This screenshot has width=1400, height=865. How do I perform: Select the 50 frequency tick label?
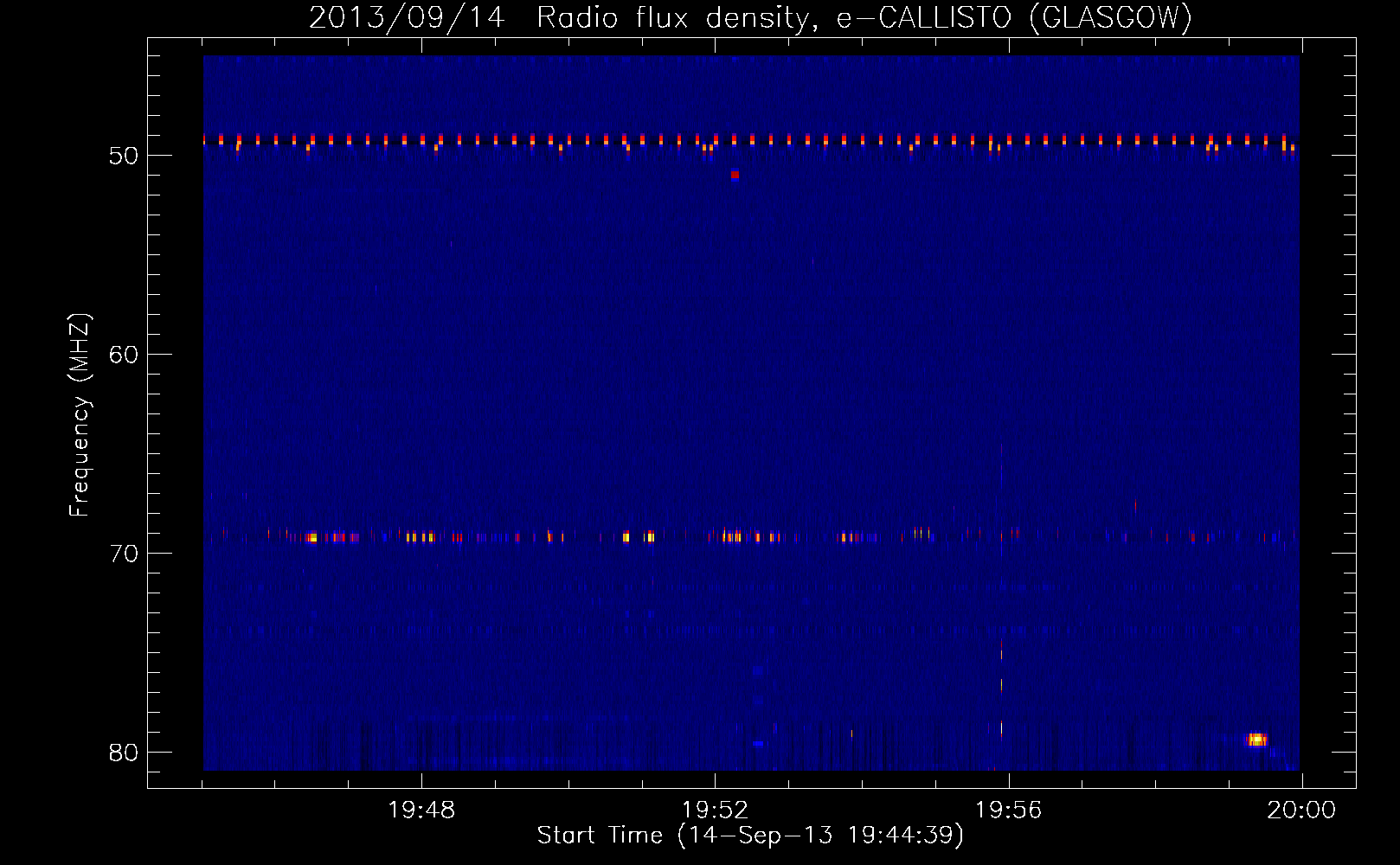click(124, 156)
